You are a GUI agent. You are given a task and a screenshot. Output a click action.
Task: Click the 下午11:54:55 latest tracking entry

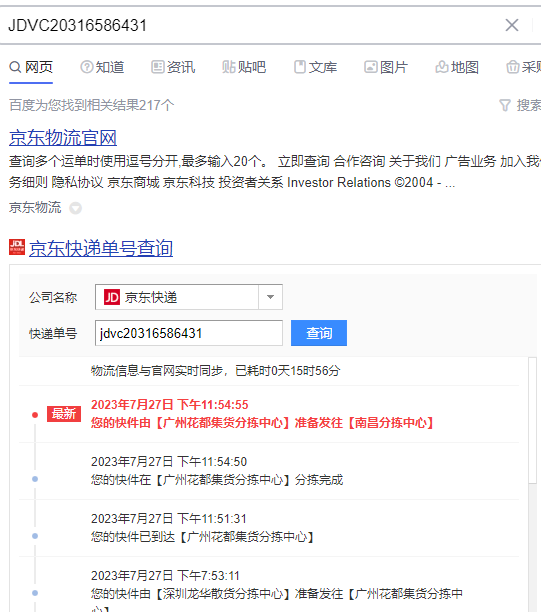point(262,414)
